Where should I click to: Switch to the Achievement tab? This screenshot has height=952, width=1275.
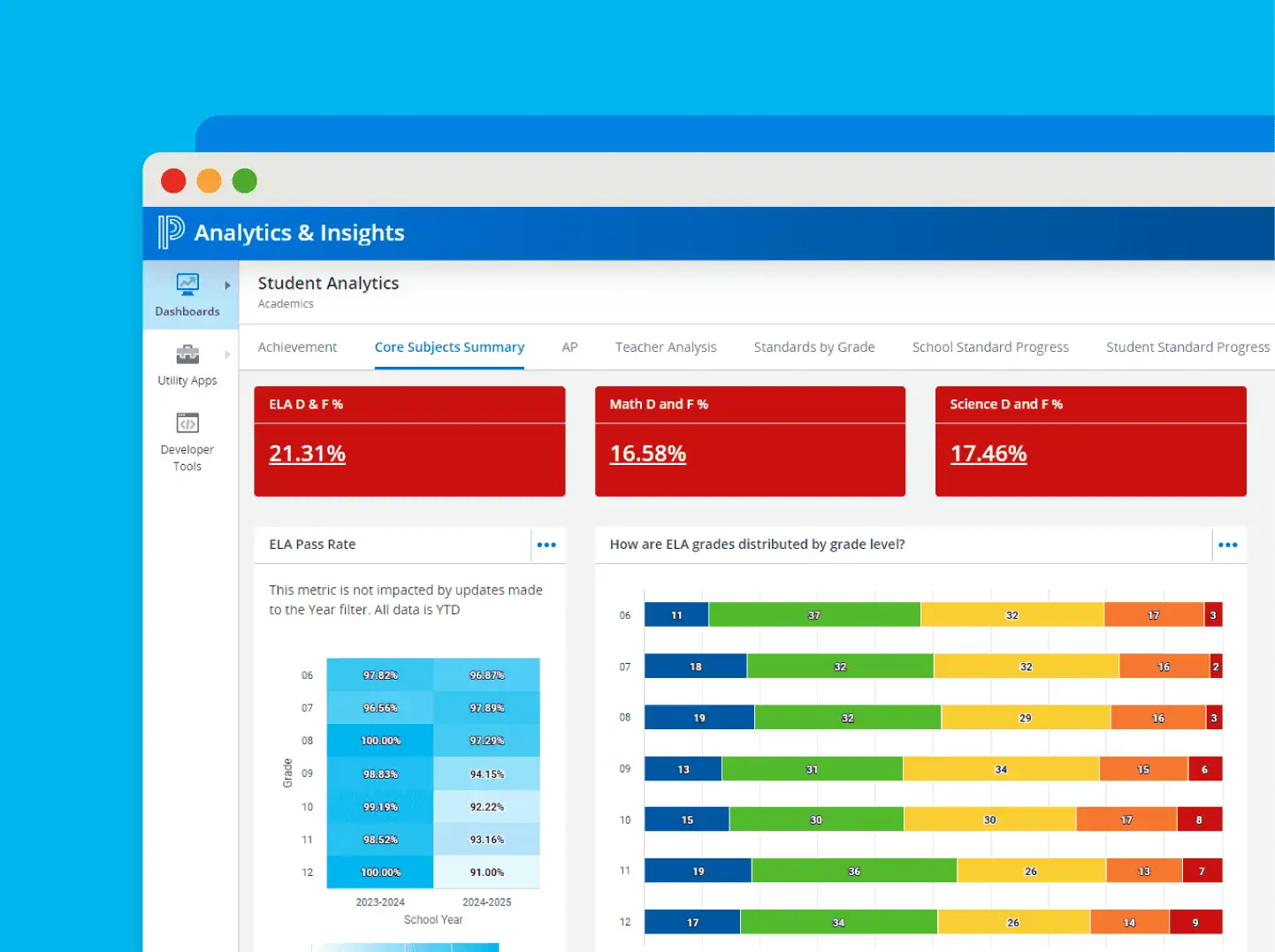tap(297, 347)
